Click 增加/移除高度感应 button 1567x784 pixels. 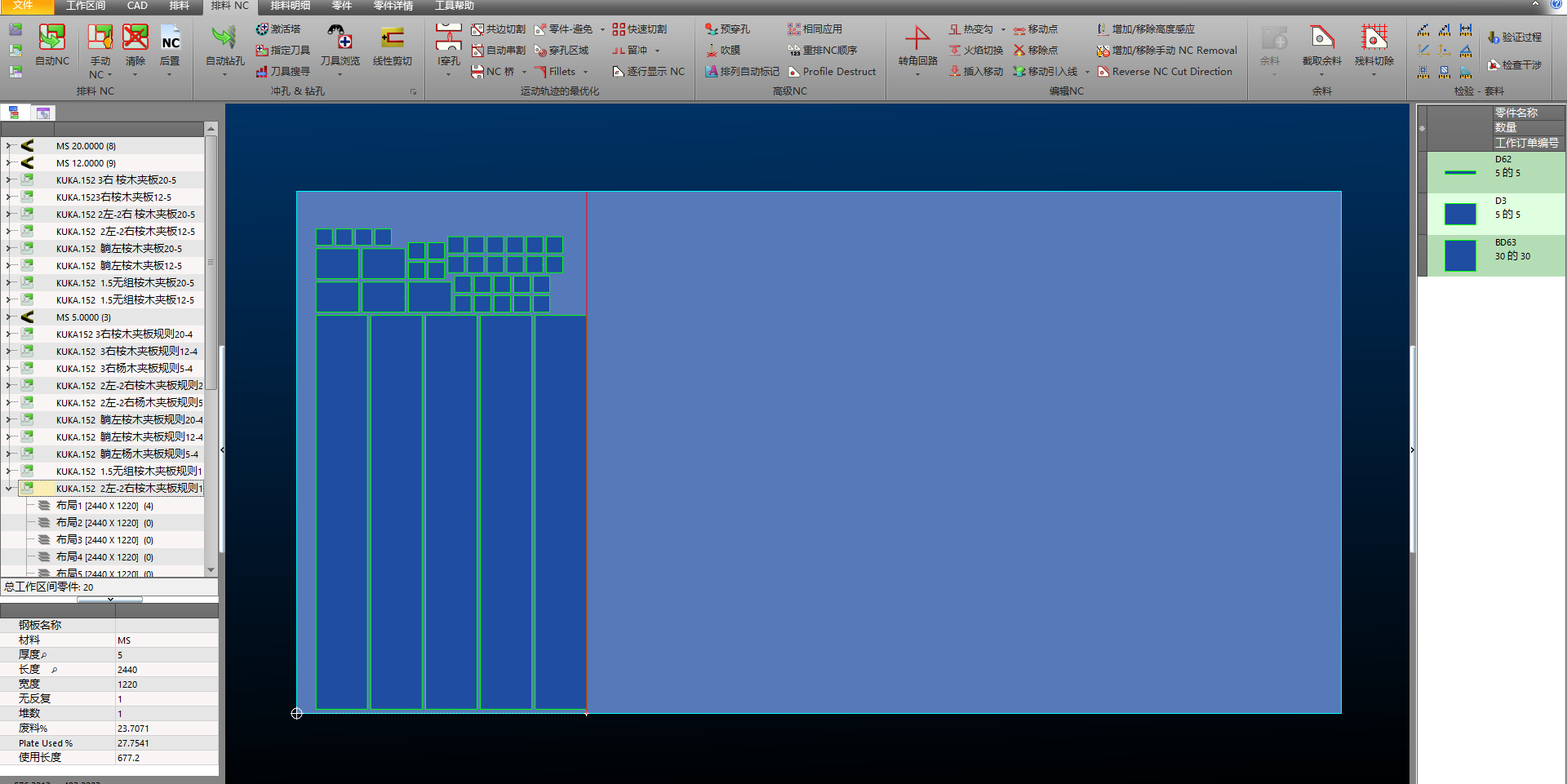click(x=1146, y=29)
